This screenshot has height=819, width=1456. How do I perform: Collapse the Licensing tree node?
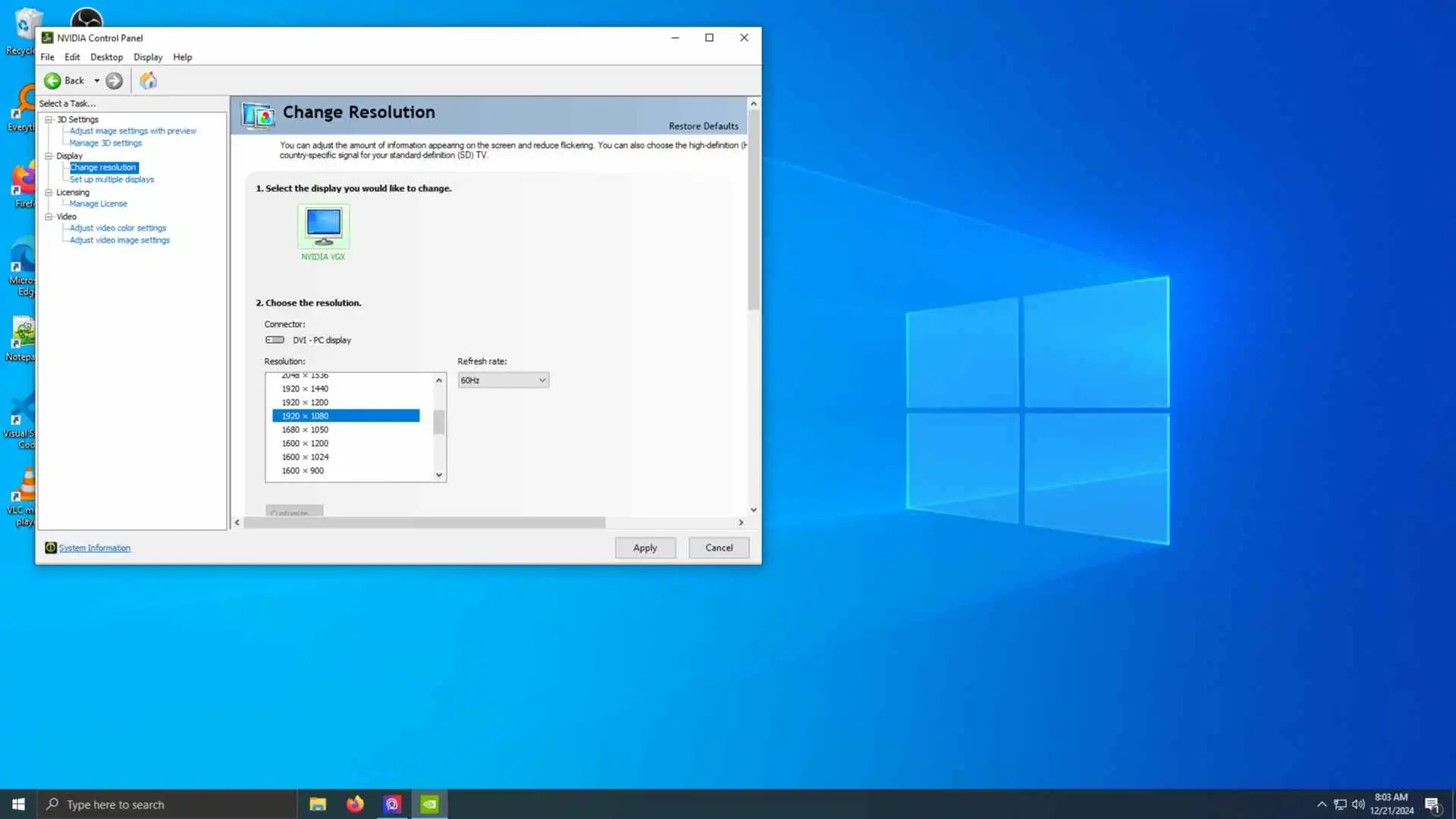click(x=49, y=192)
